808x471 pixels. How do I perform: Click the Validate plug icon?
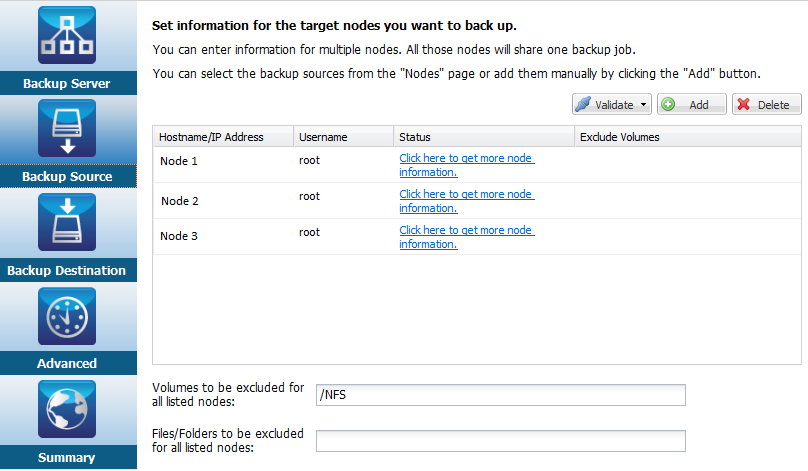point(583,105)
